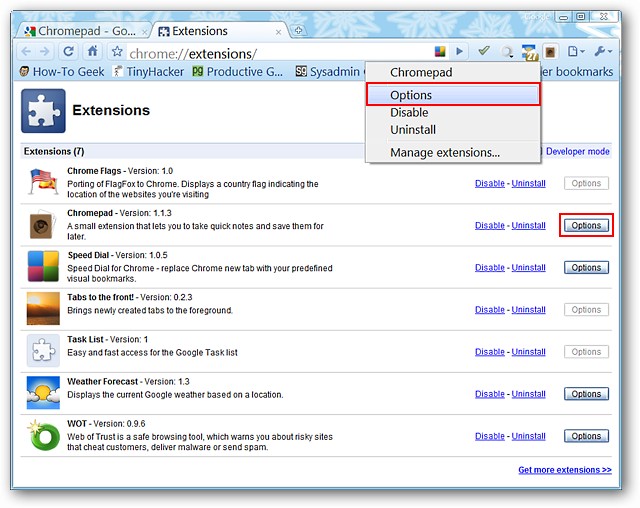Choose Uninstall in the Chromepad context menu
Viewport: 640px width, 508px height.
(453, 130)
